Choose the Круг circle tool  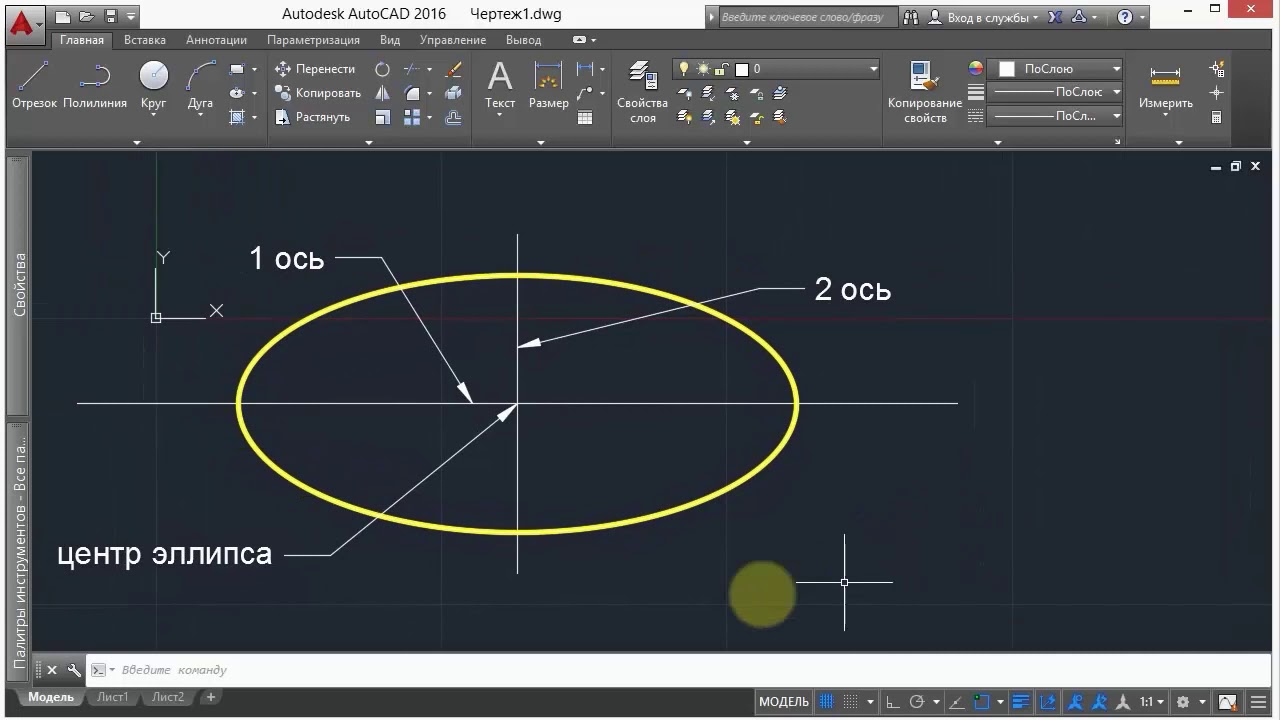pos(153,88)
